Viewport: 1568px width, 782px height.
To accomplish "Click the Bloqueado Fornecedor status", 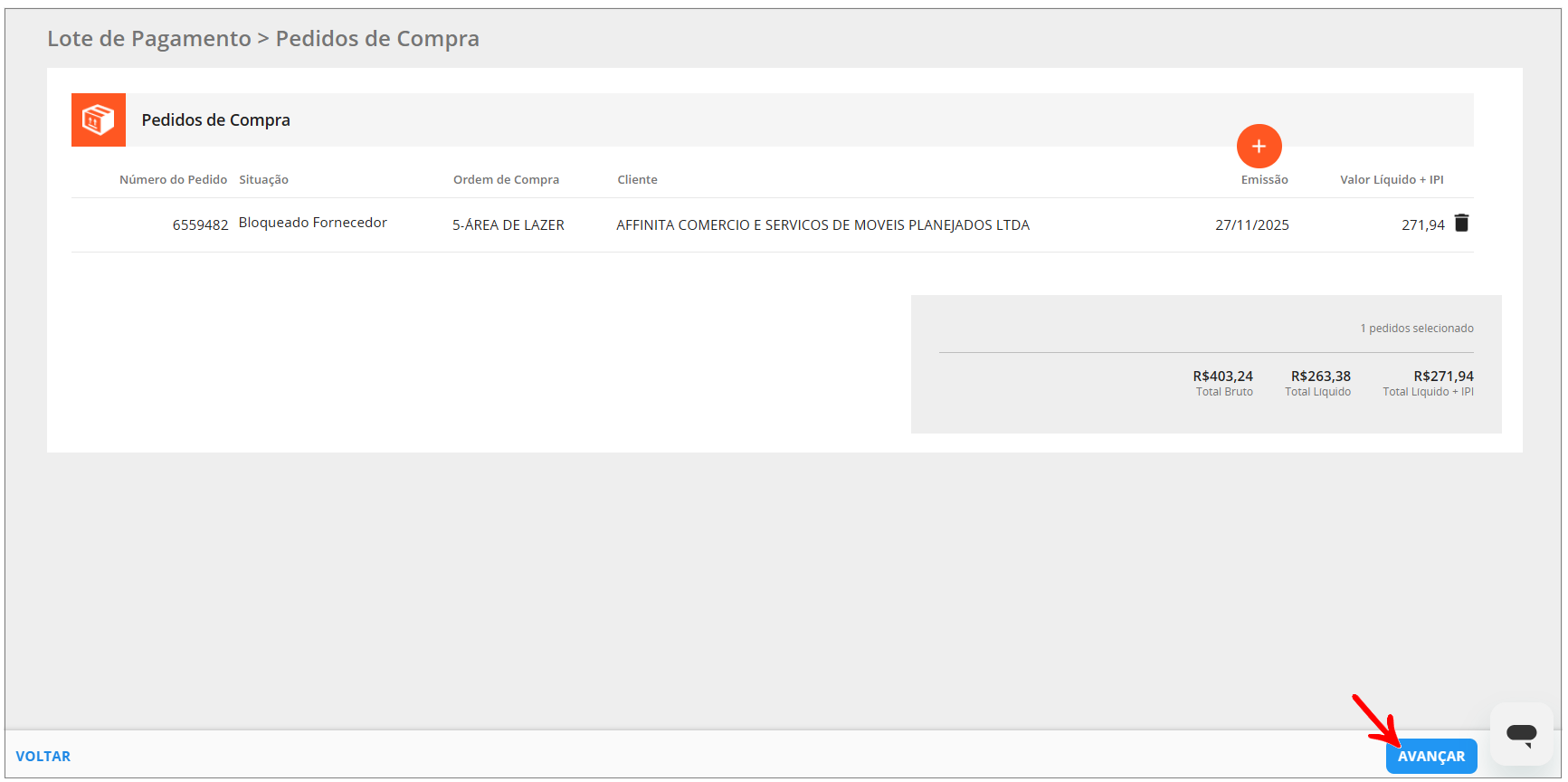I will (x=313, y=223).
